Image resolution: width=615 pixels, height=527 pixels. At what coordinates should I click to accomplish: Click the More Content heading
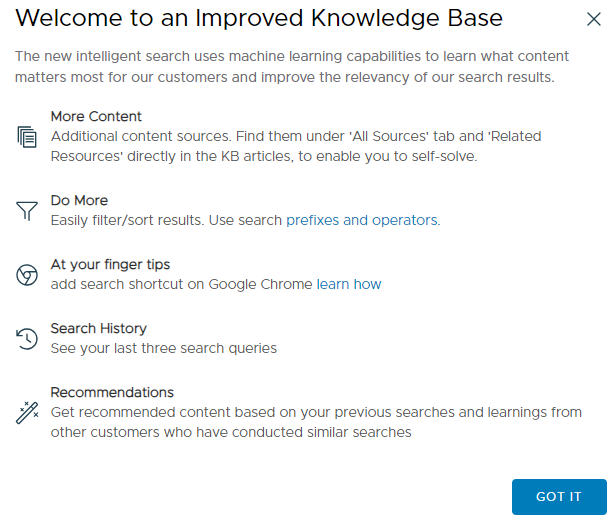coord(96,116)
